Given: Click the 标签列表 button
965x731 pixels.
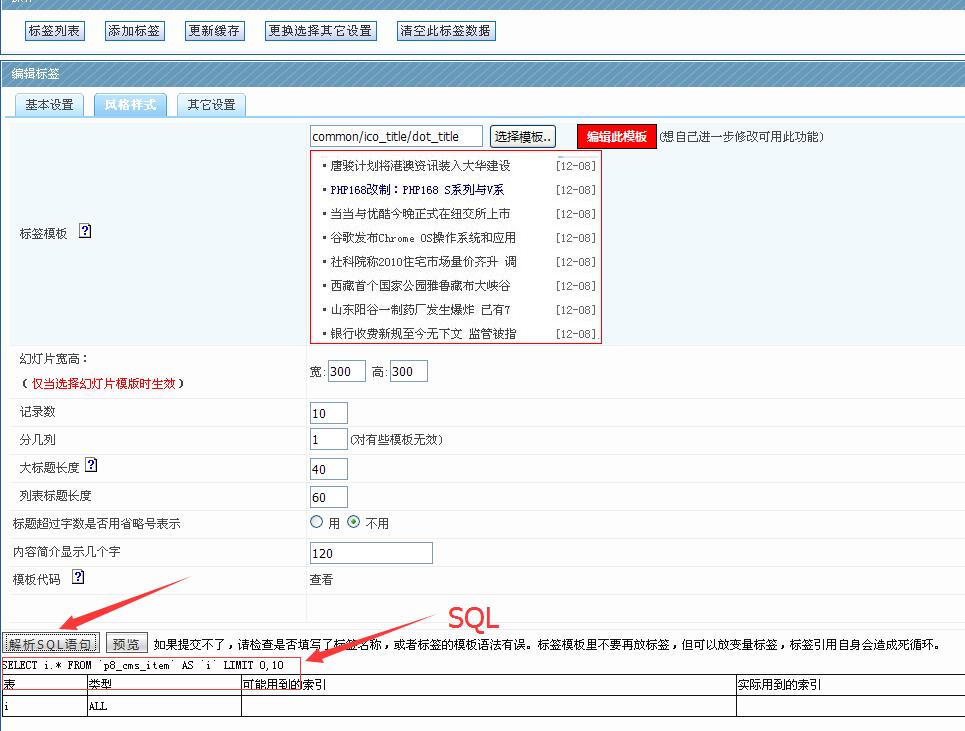Looking at the screenshot, I should (x=55, y=31).
